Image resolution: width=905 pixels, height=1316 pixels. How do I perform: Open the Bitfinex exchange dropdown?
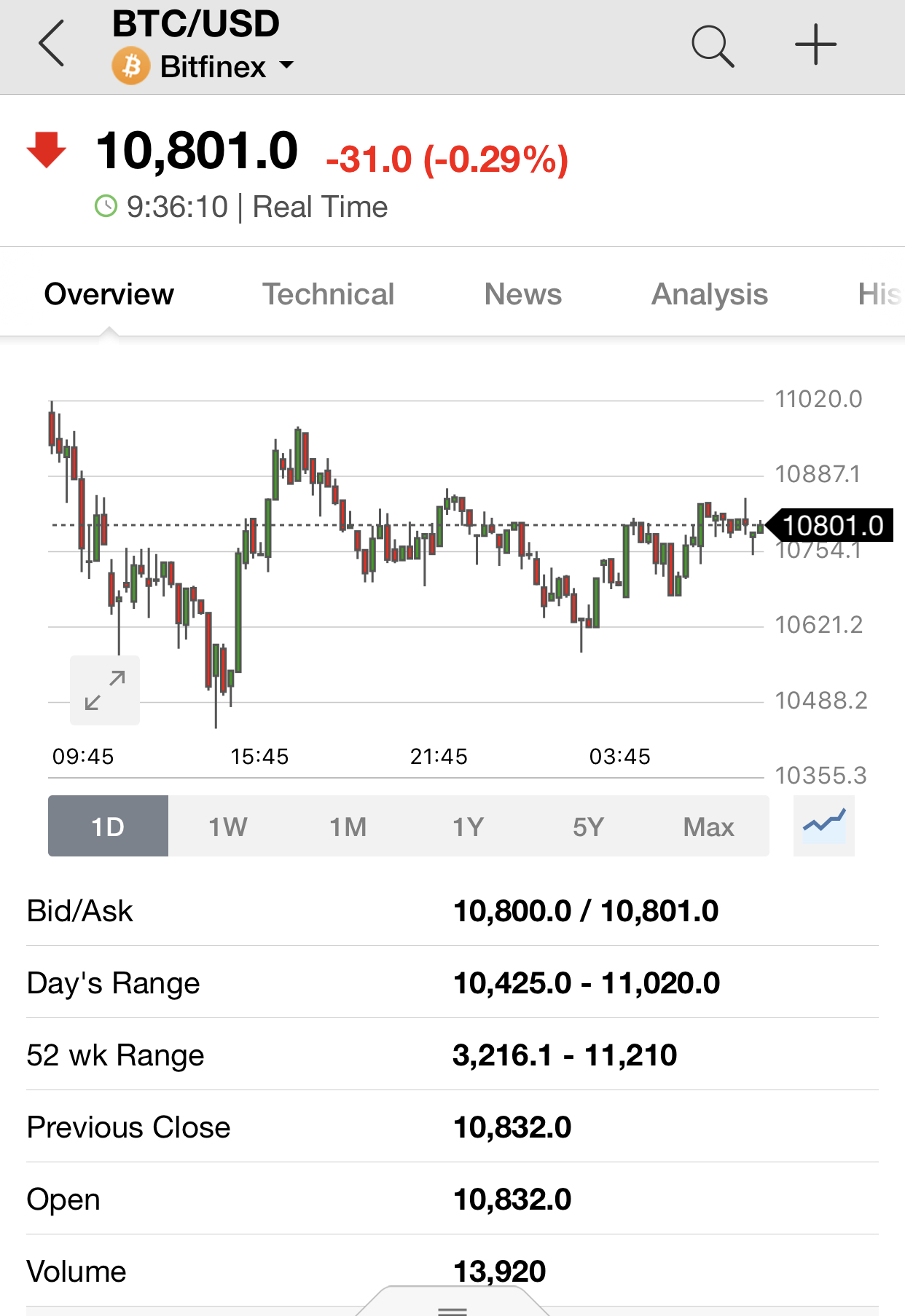pos(226,67)
